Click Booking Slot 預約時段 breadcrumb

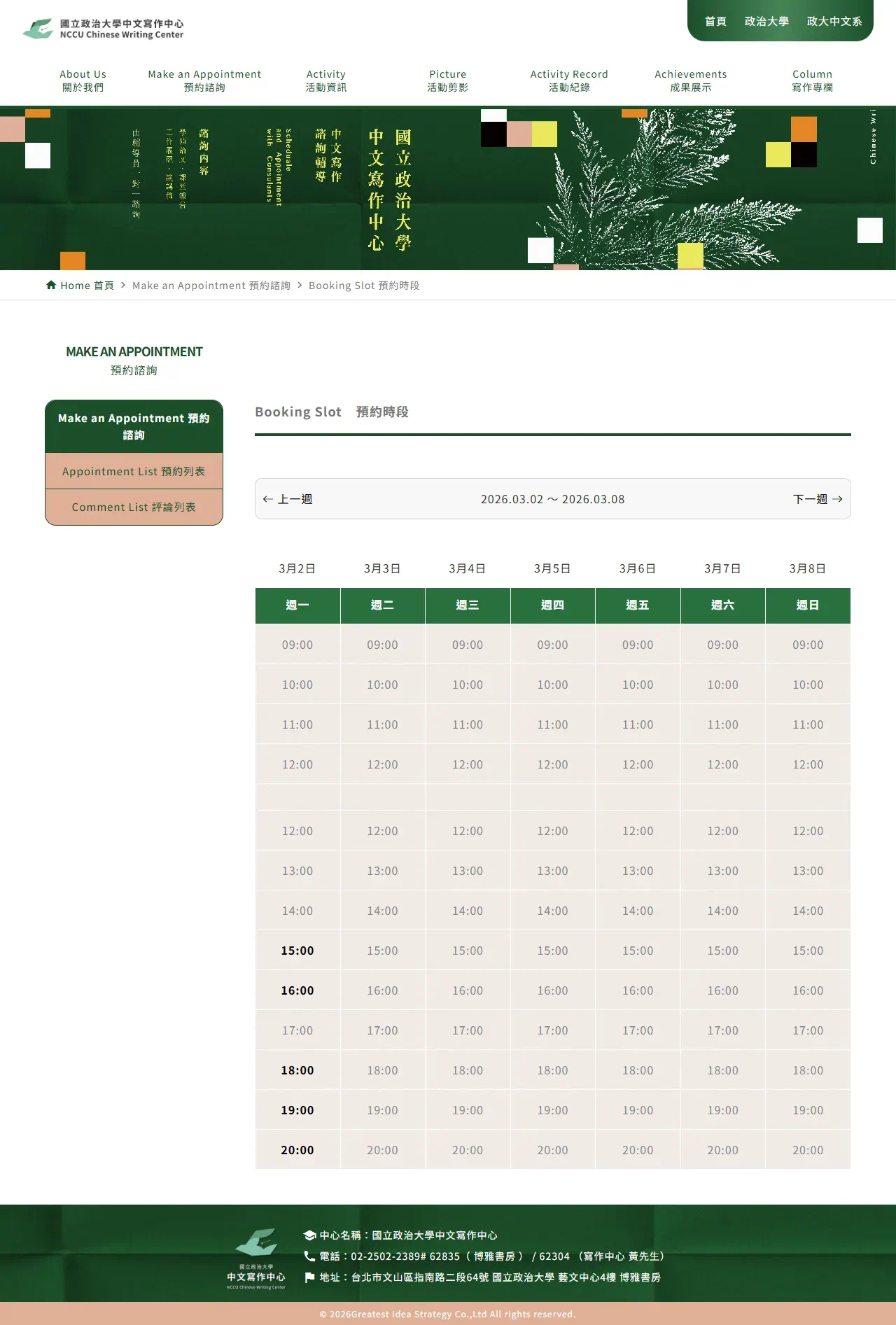tap(364, 286)
